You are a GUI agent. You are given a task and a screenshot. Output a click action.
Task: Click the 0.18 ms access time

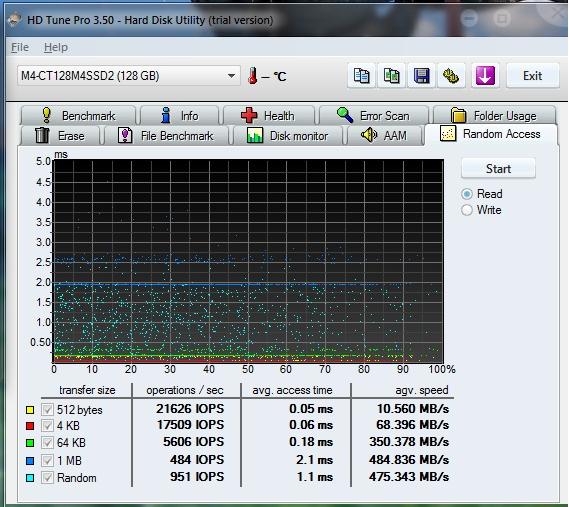click(x=311, y=442)
